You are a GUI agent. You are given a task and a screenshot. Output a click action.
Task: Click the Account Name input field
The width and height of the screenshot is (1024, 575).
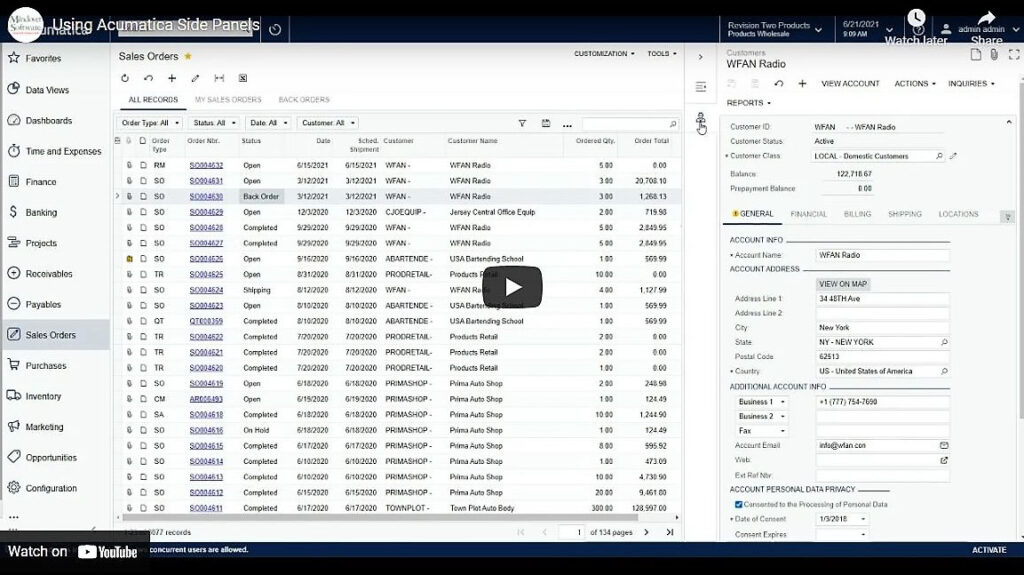click(882, 255)
